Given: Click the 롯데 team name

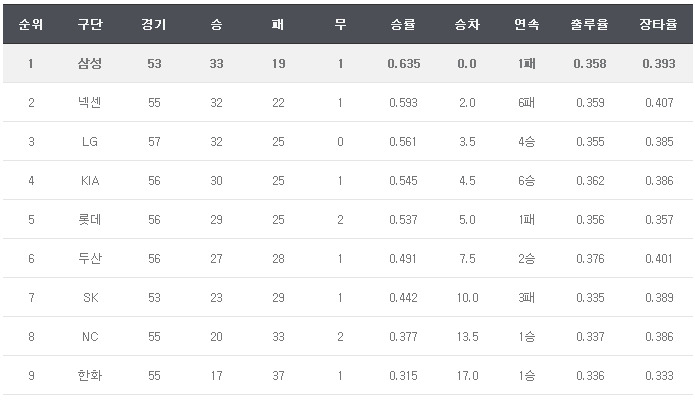Looking at the screenshot, I should click(x=90, y=220).
